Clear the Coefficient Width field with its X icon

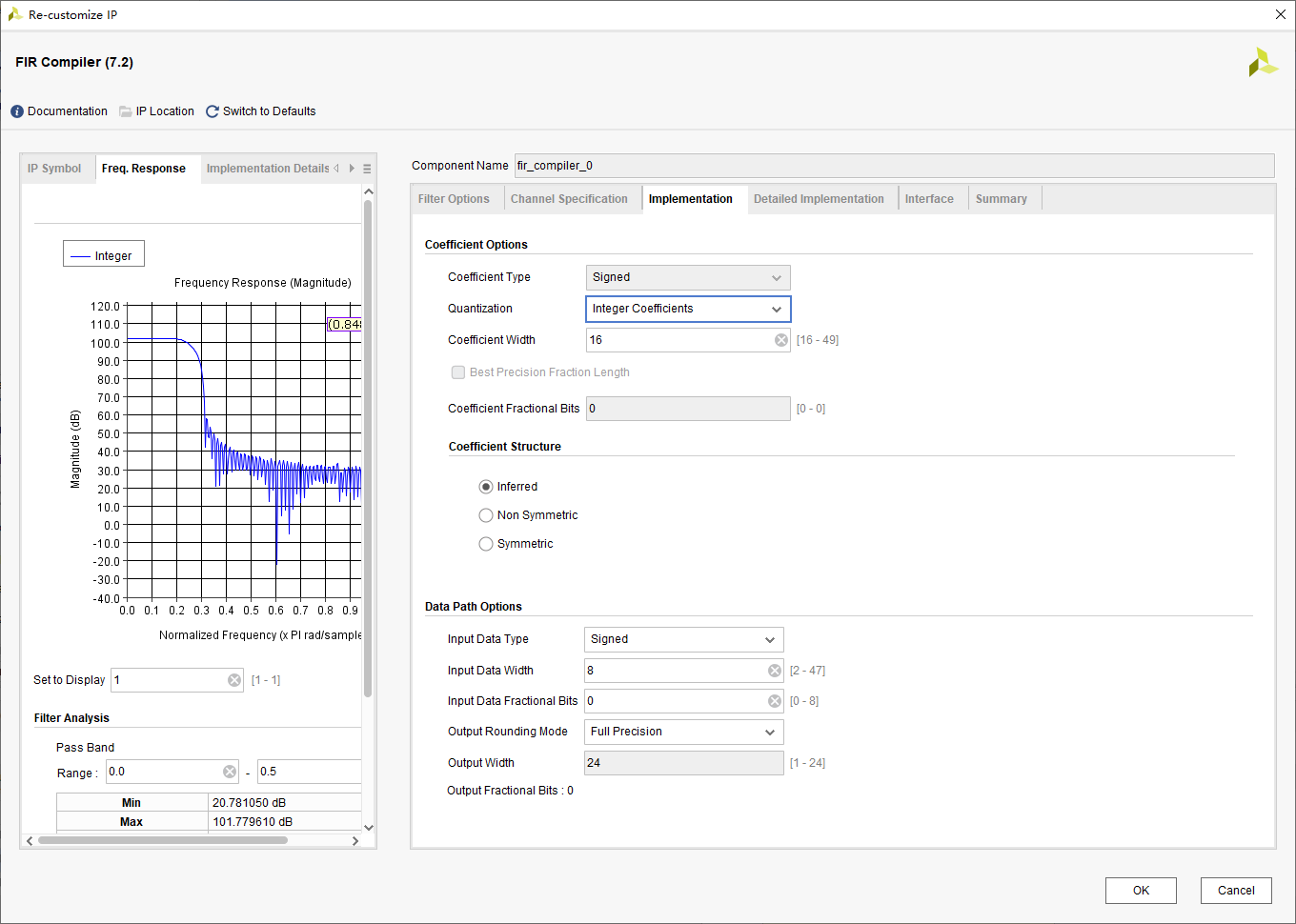tap(781, 340)
